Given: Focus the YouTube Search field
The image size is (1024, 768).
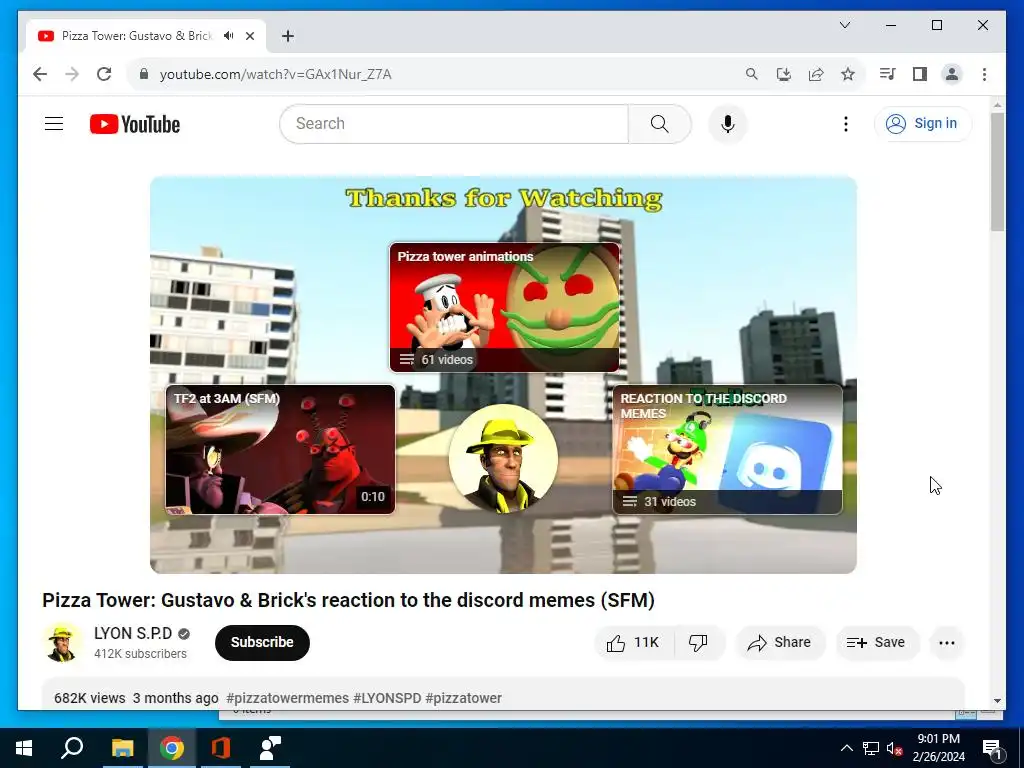Looking at the screenshot, I should (x=454, y=123).
